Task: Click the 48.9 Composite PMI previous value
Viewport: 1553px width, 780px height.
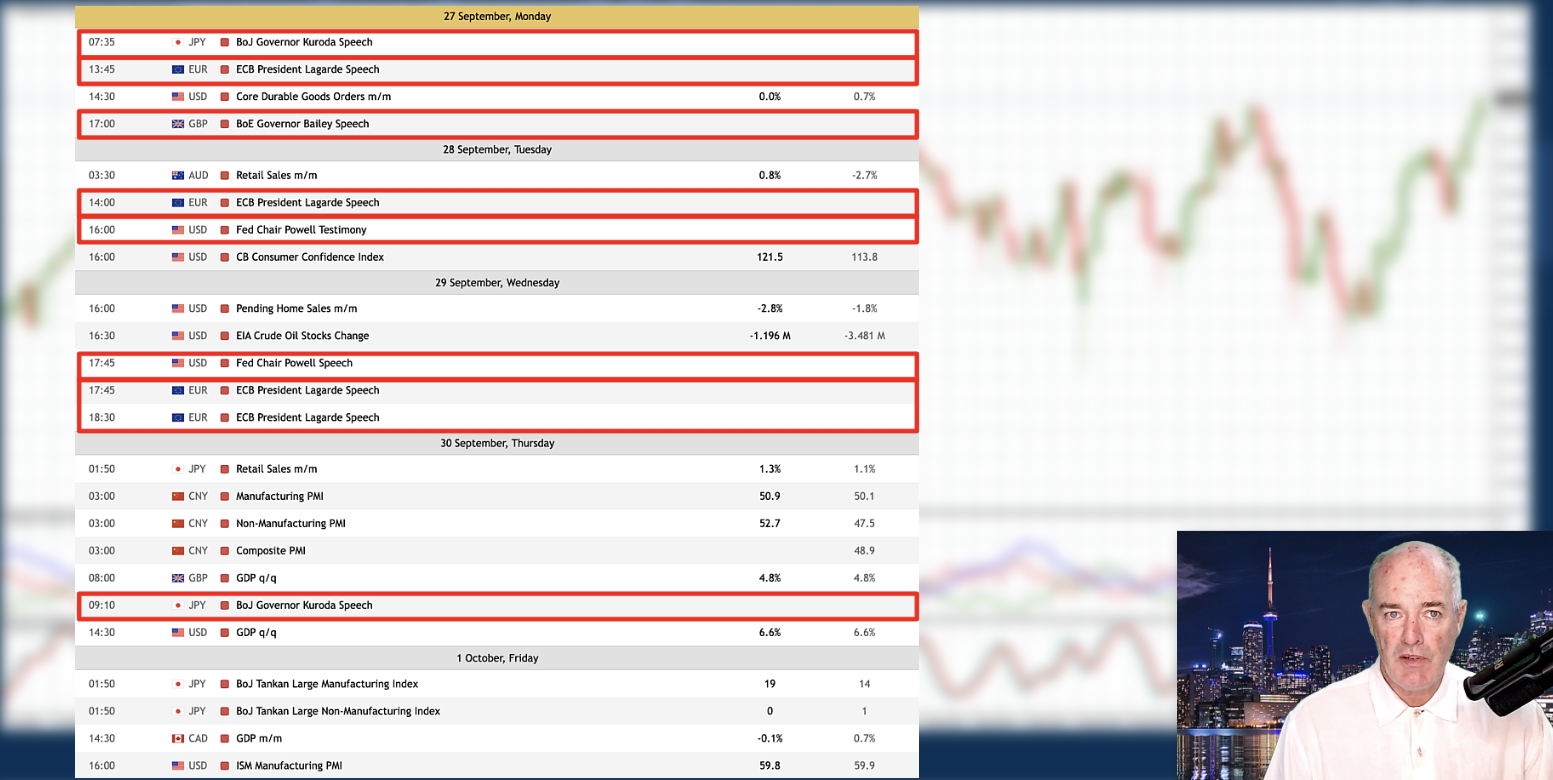Action: (x=864, y=551)
